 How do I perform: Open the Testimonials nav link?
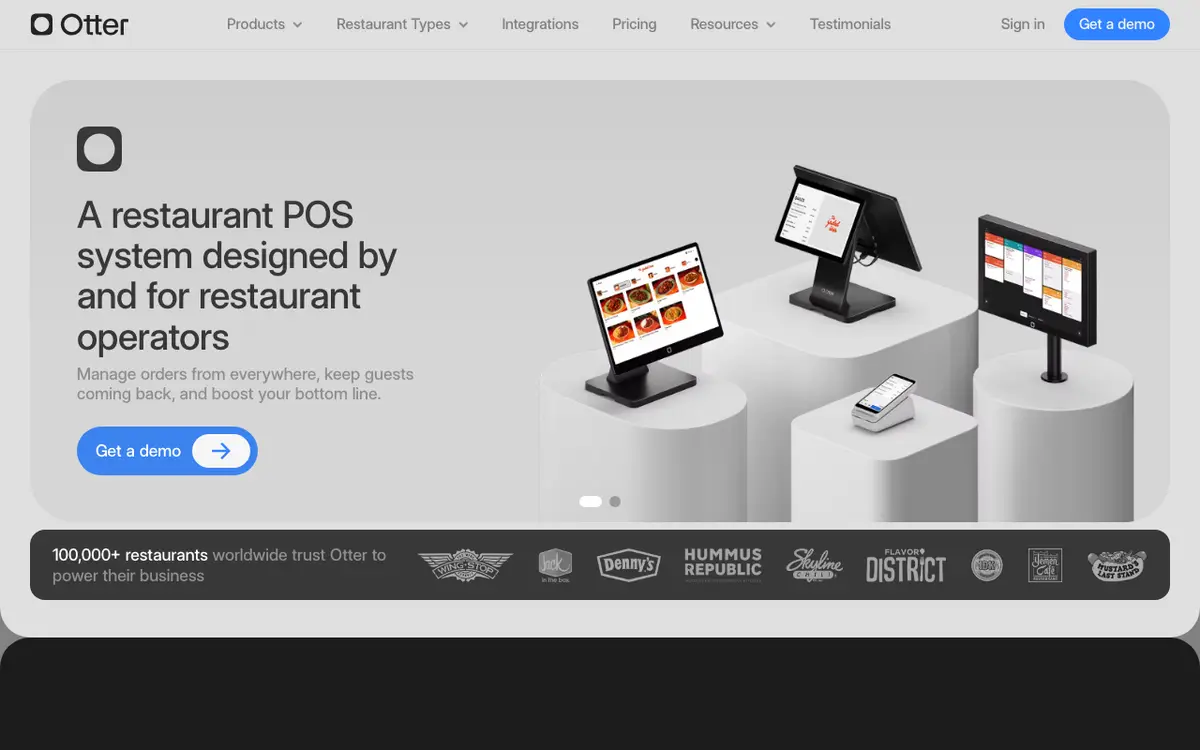pos(850,24)
